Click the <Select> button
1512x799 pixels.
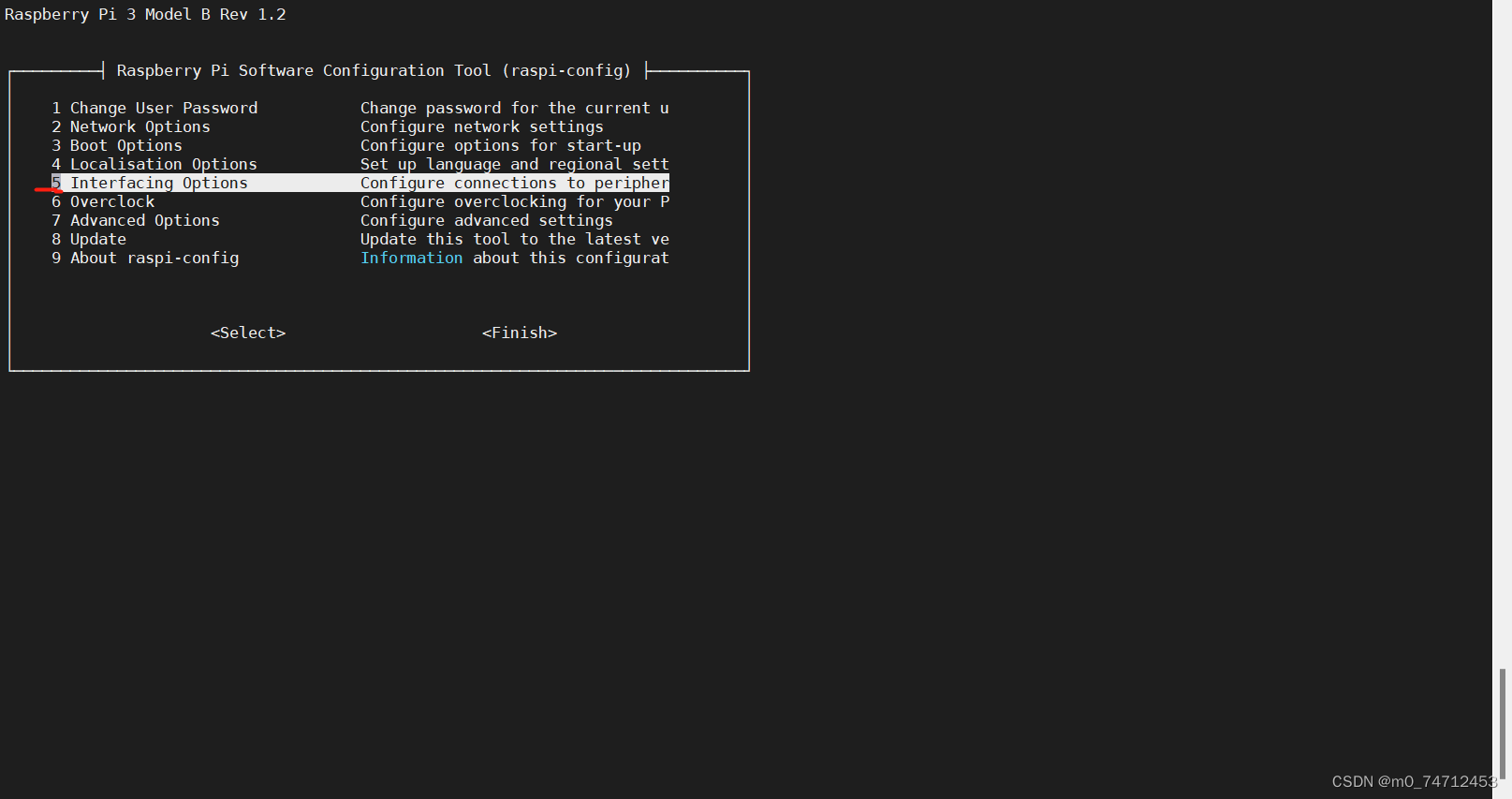click(x=248, y=333)
